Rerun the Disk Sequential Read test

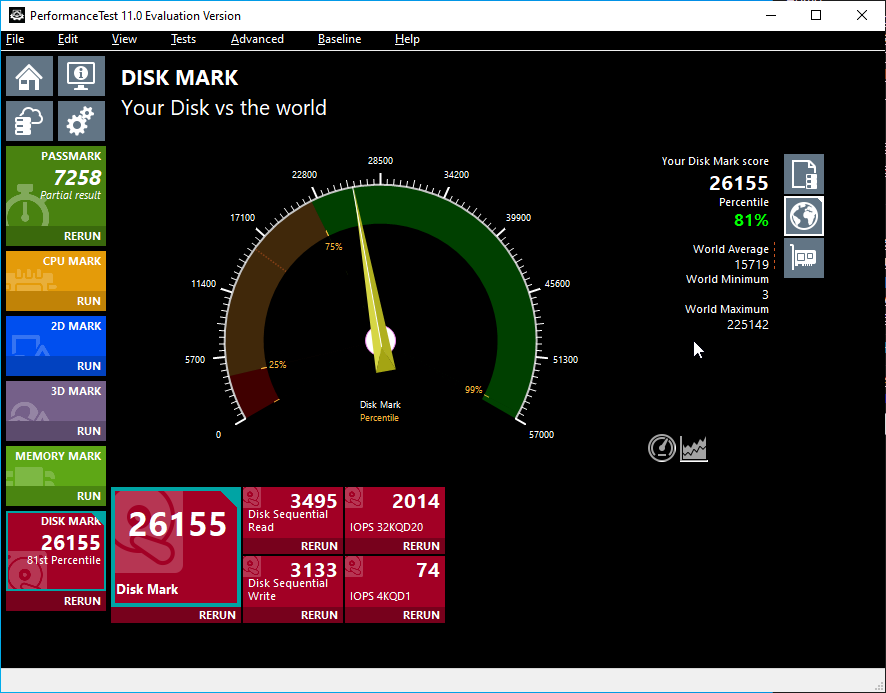[319, 546]
